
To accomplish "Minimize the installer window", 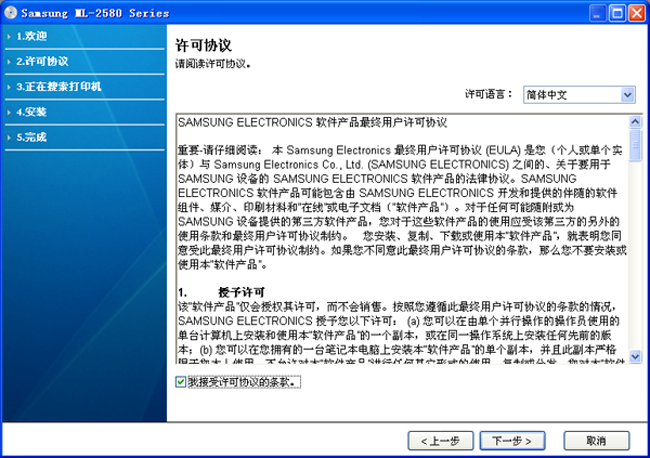I will tap(597, 13).
